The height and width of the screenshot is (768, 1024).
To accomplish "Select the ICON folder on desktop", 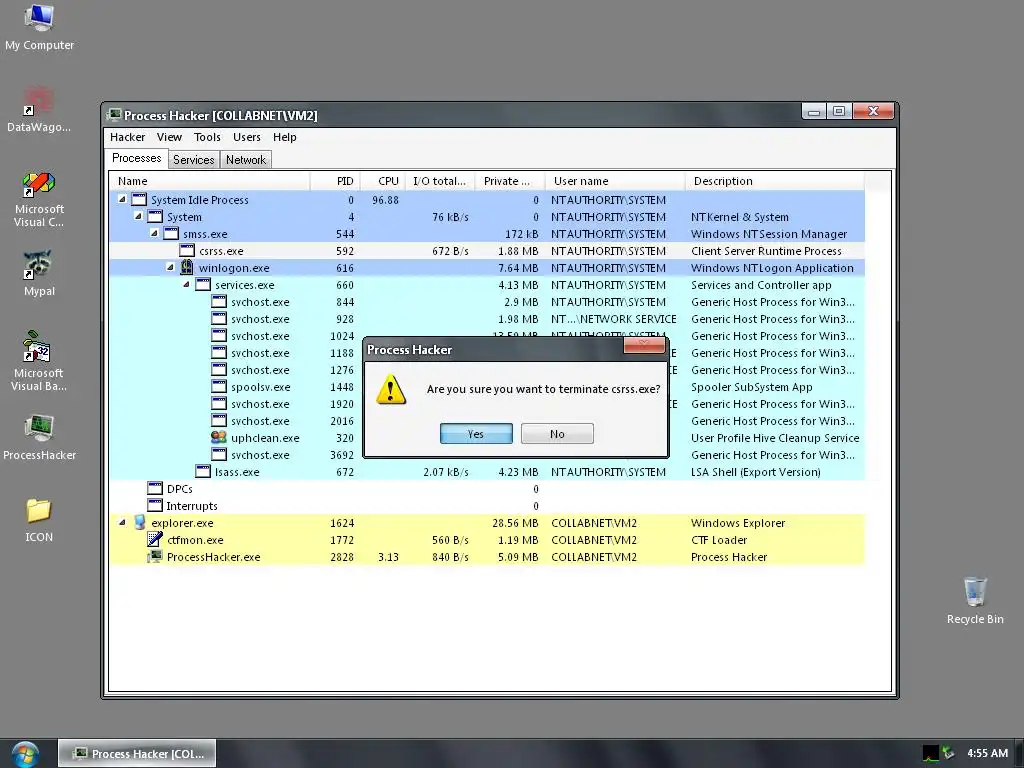I will click(x=39, y=520).
